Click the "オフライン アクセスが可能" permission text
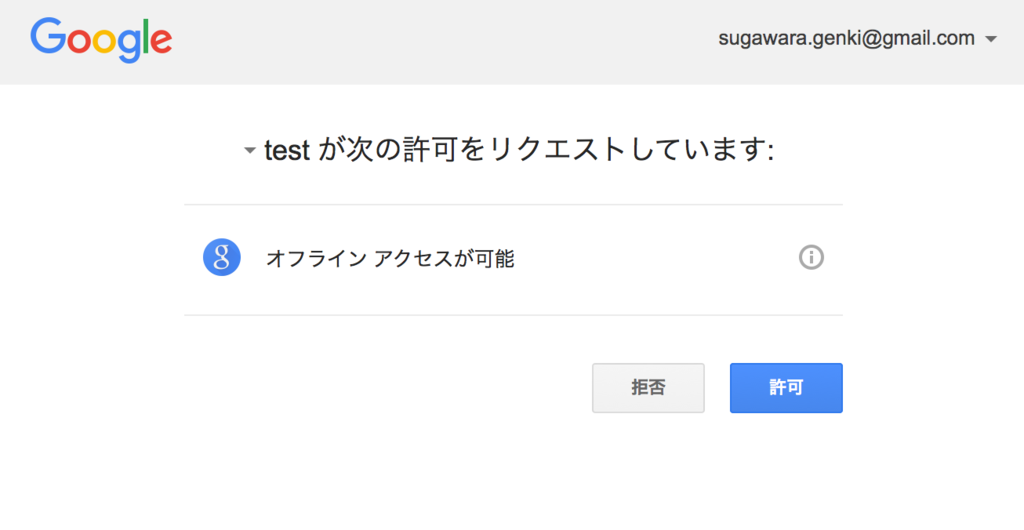The height and width of the screenshot is (530, 1024). [x=390, y=259]
